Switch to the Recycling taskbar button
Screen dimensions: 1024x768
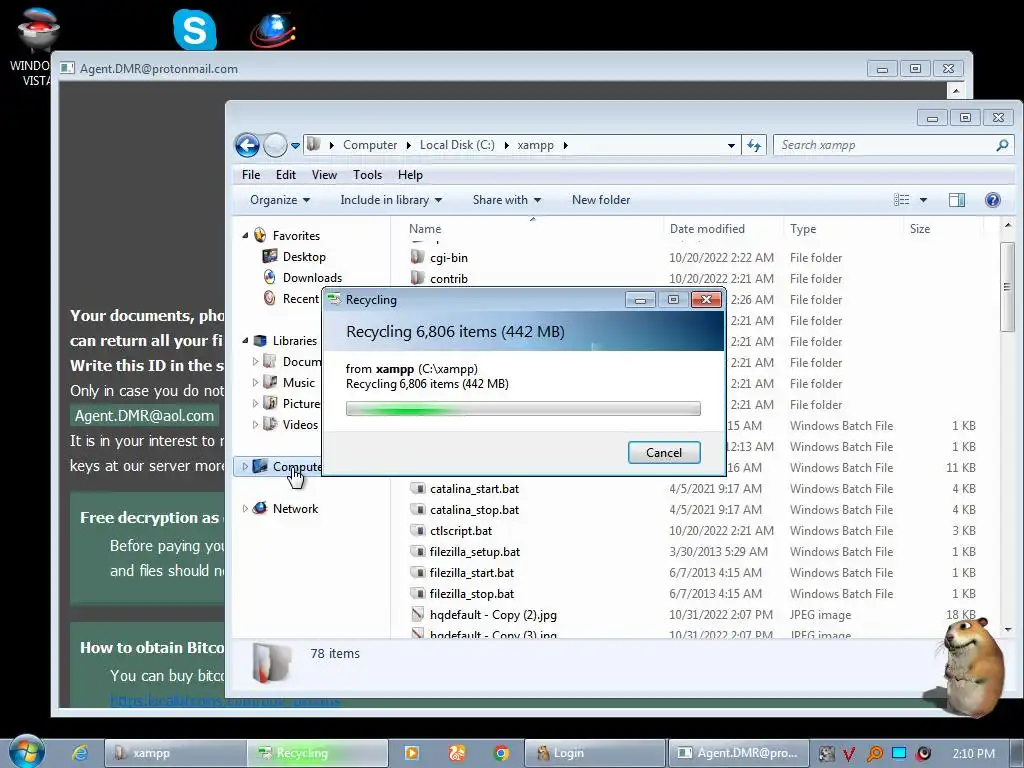click(x=317, y=753)
